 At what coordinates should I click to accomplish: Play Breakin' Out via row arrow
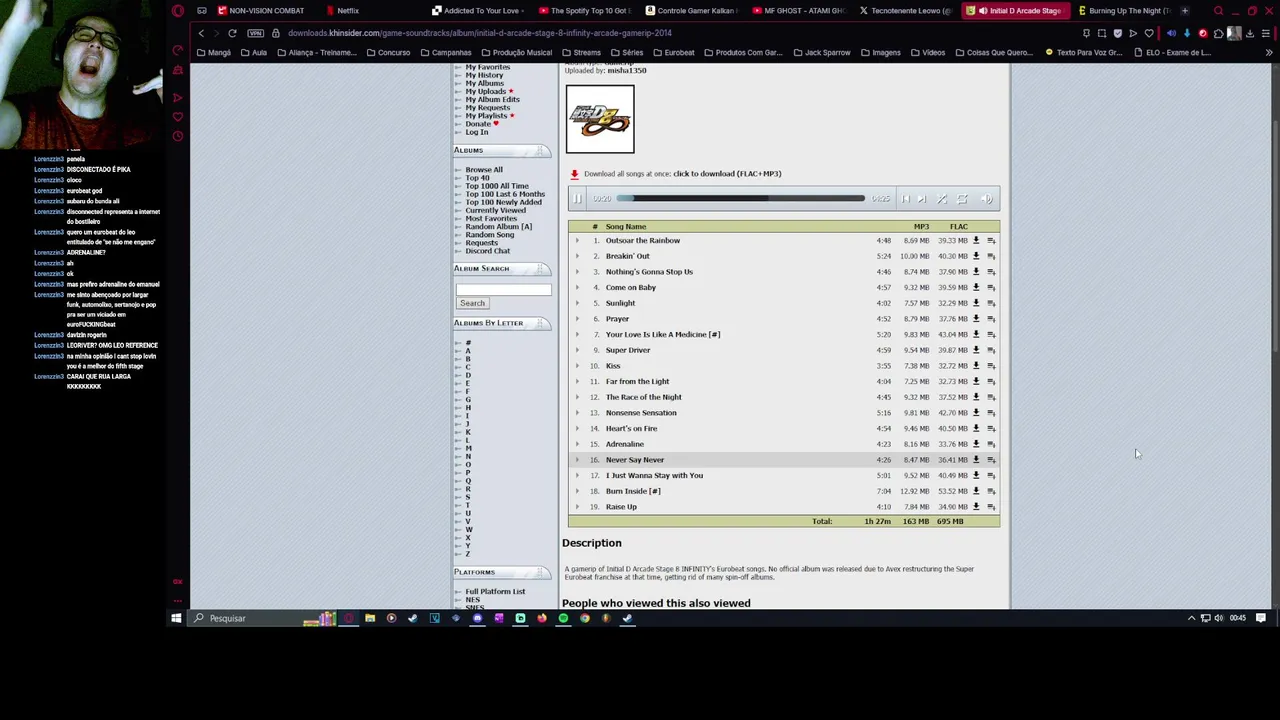click(x=577, y=256)
